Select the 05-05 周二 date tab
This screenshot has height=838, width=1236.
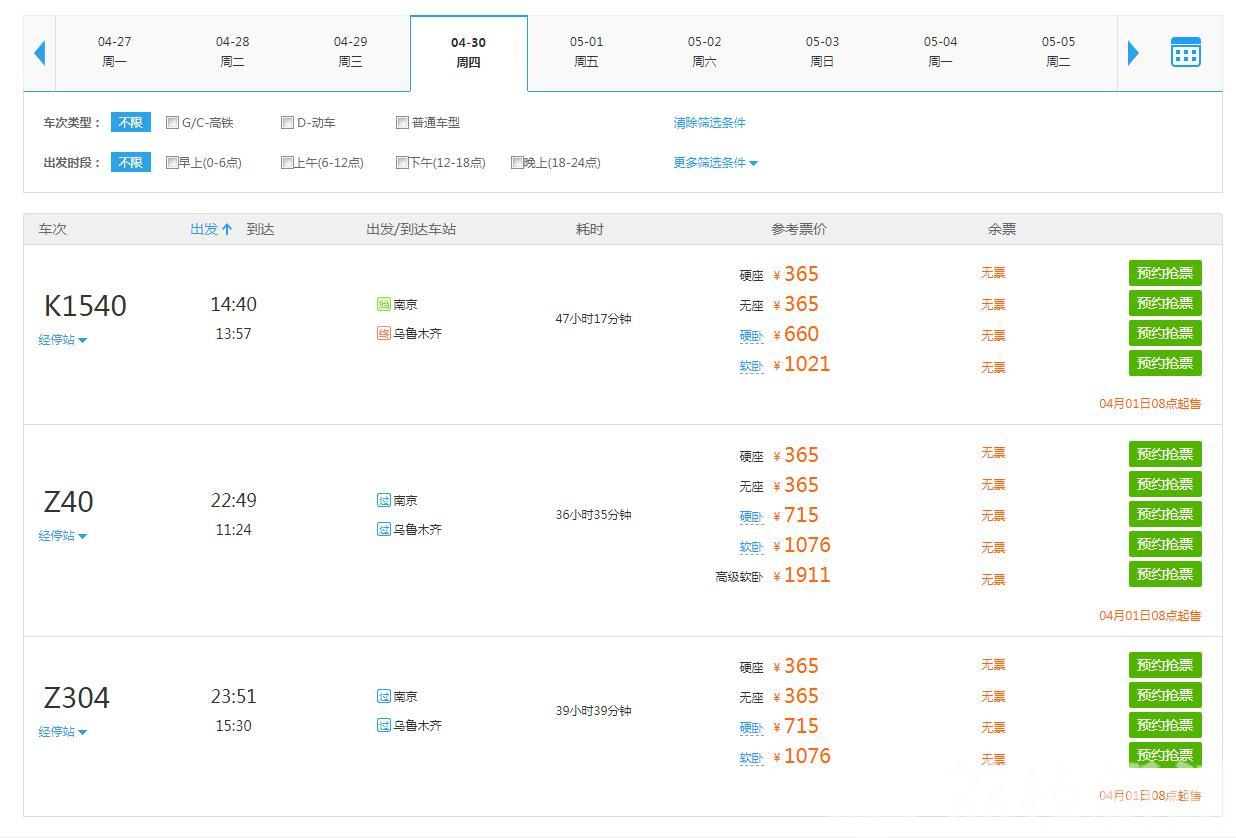[1058, 52]
